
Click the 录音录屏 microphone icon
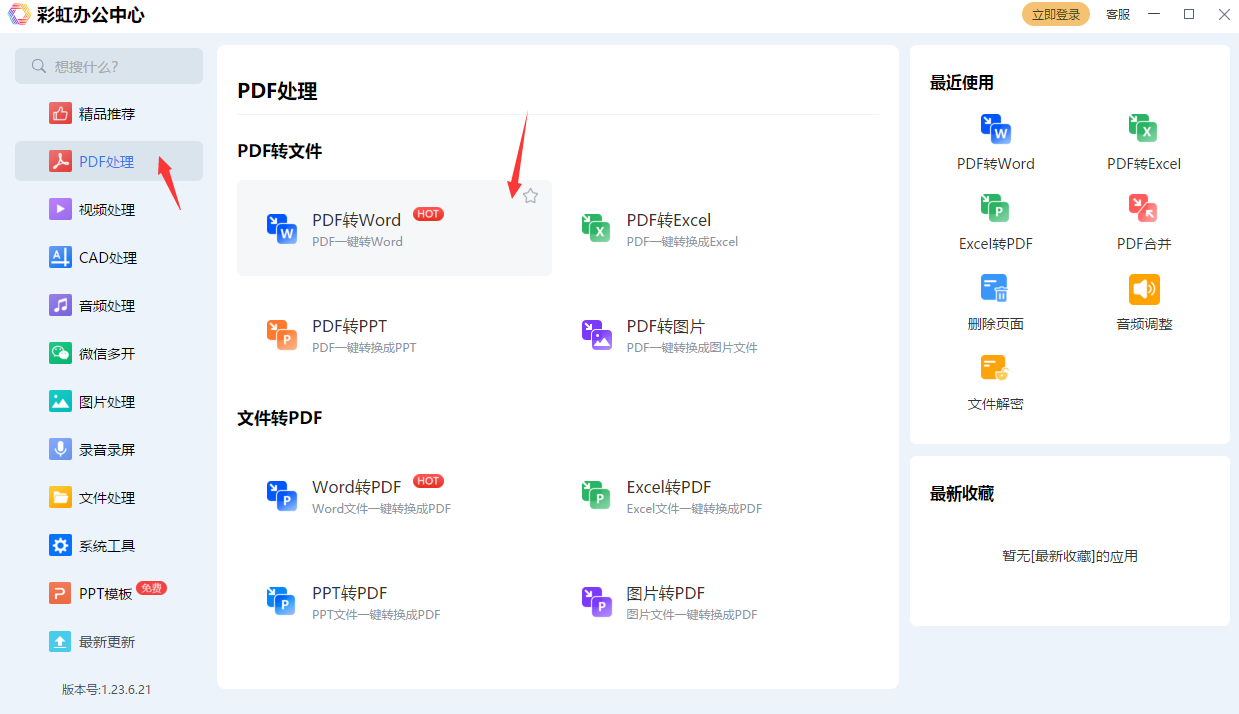click(60, 449)
